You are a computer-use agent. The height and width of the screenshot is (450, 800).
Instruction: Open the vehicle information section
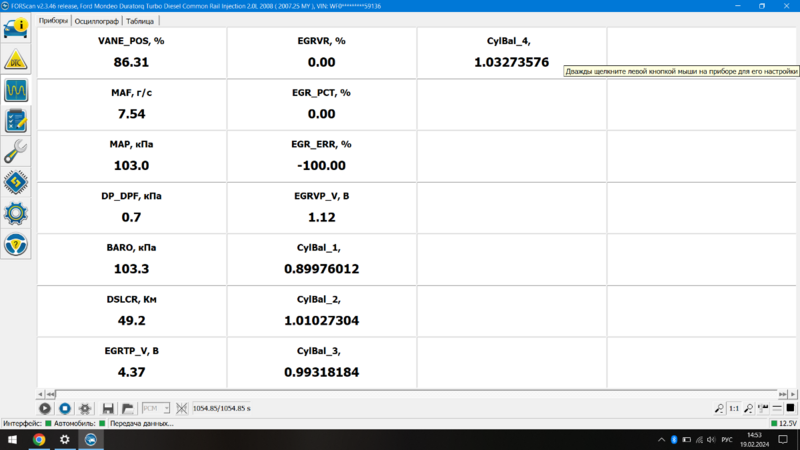16,29
